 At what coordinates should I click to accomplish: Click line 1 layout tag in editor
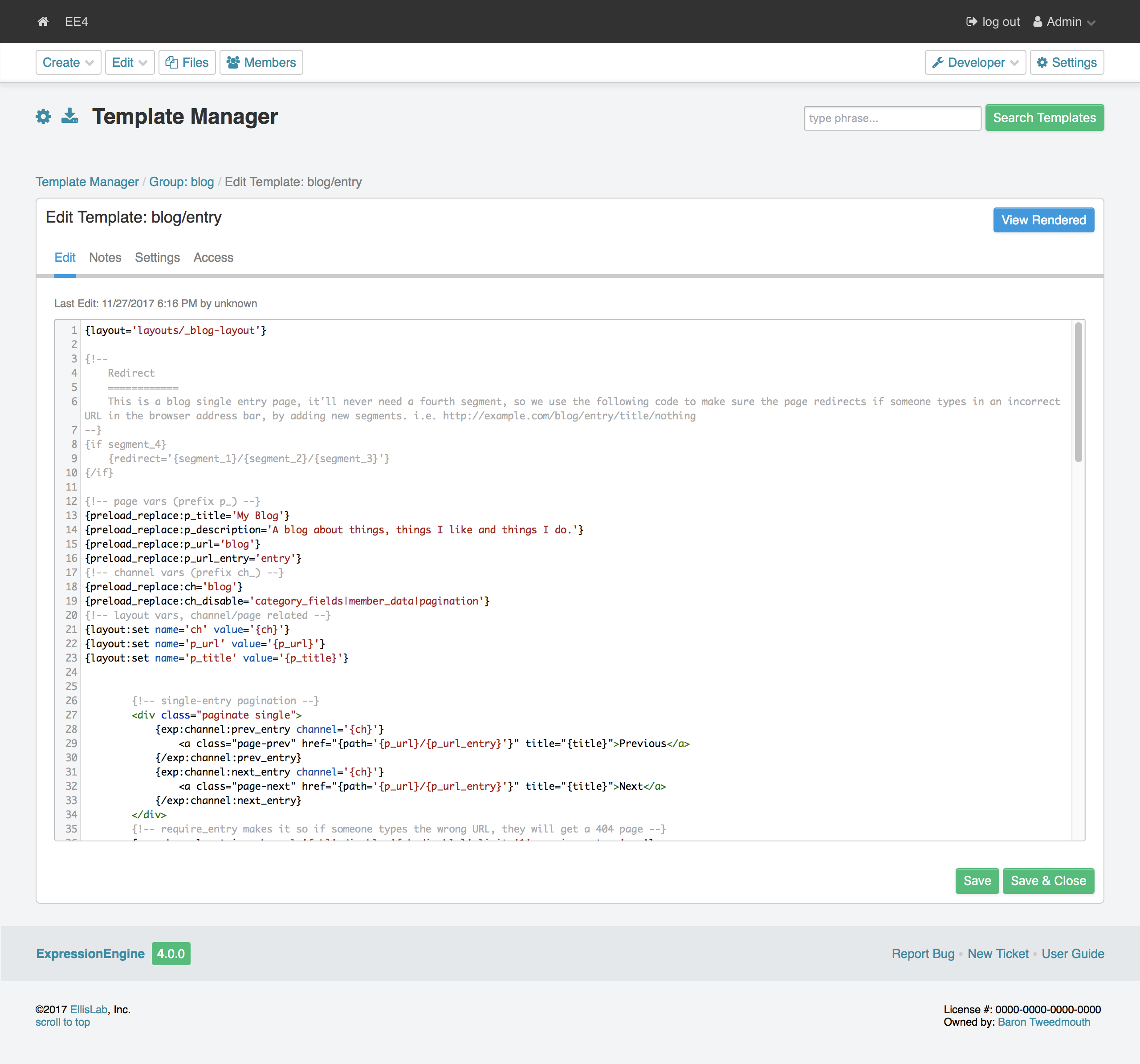tap(175, 330)
